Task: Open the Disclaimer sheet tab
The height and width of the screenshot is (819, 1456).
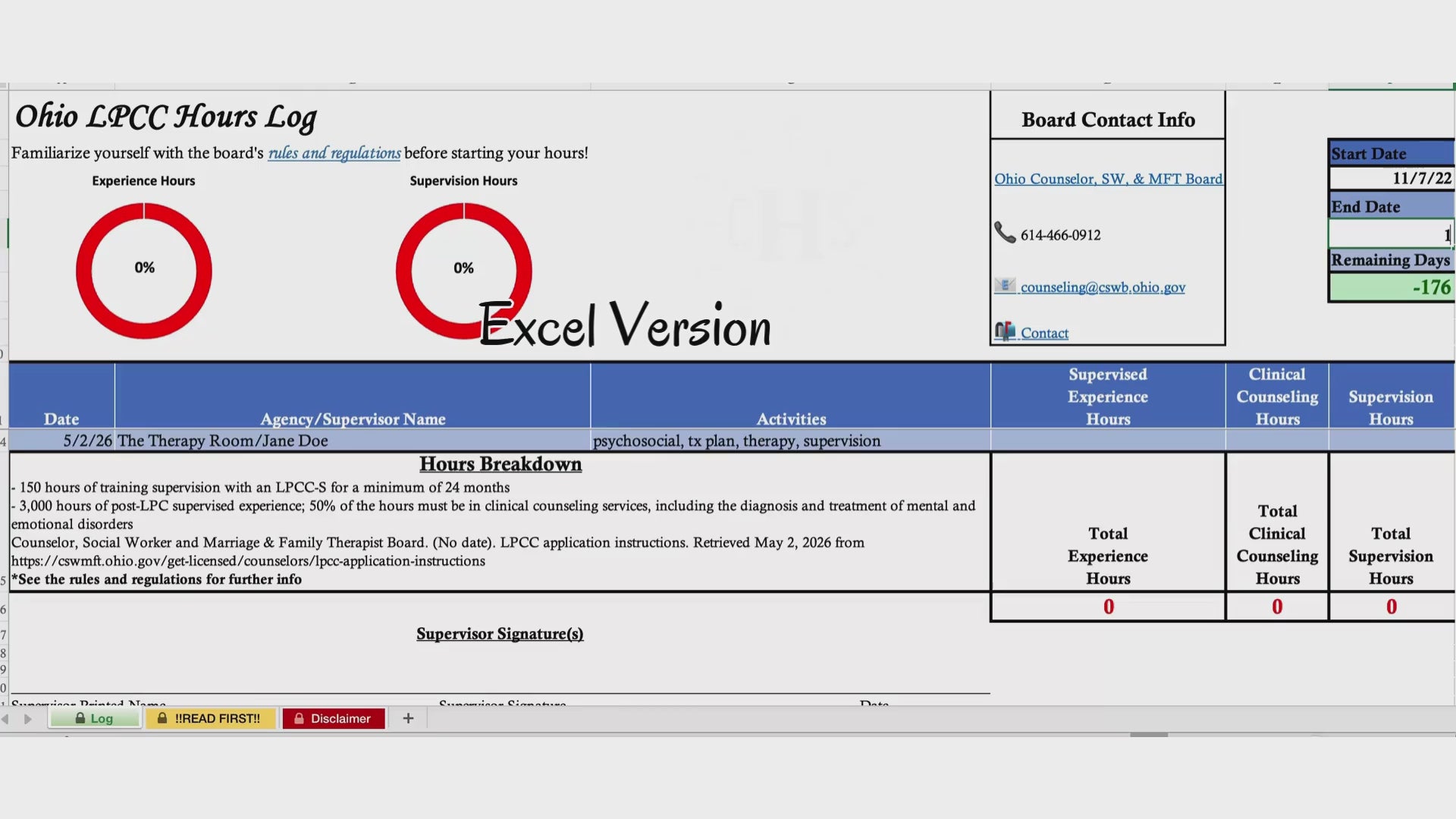Action: (x=334, y=718)
